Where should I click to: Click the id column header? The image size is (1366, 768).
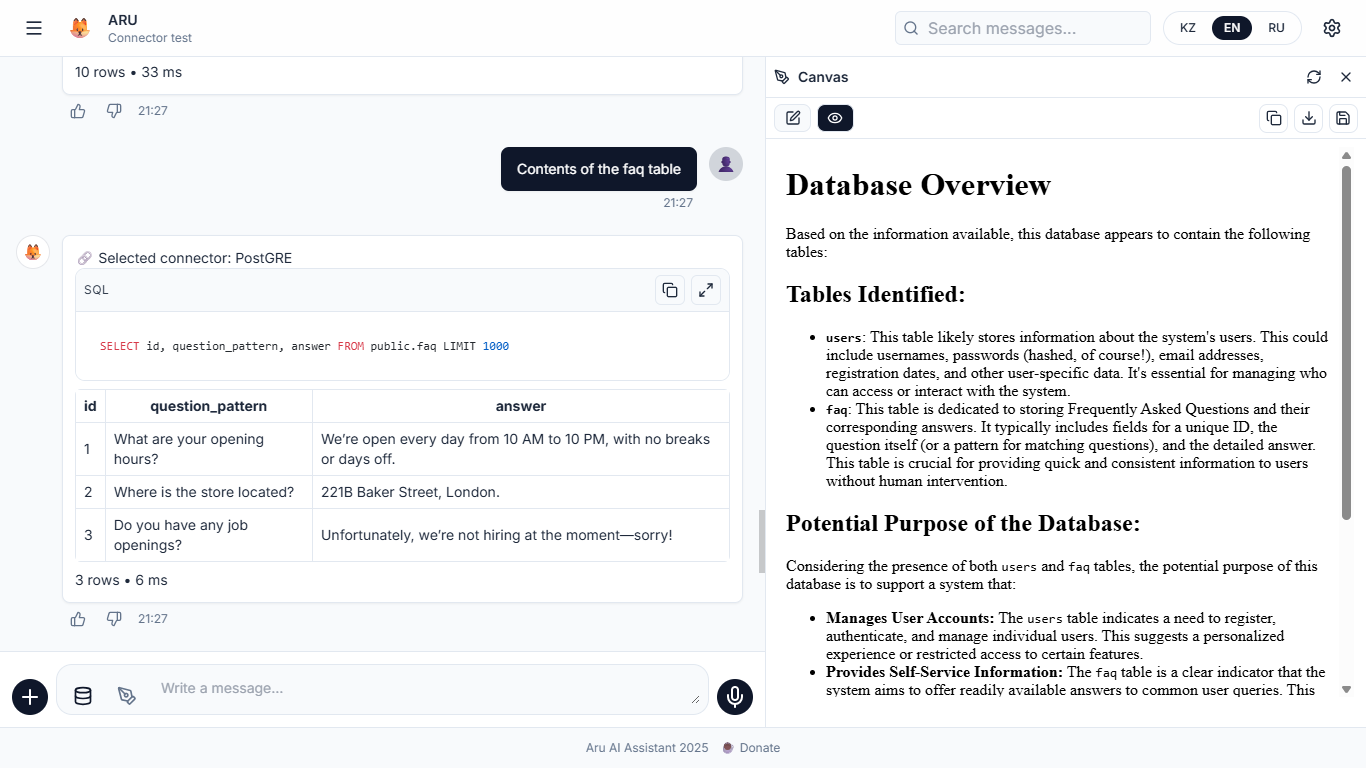(90, 406)
